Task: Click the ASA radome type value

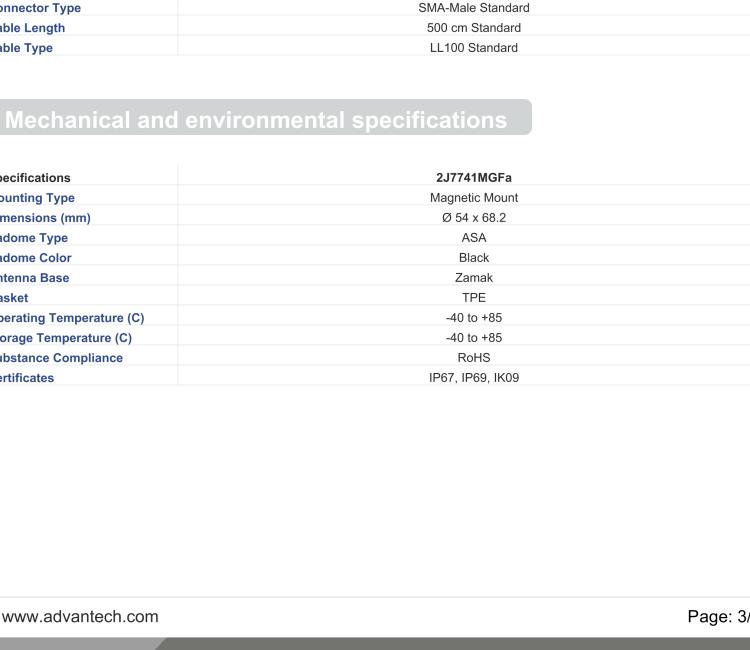Action: pos(473,238)
